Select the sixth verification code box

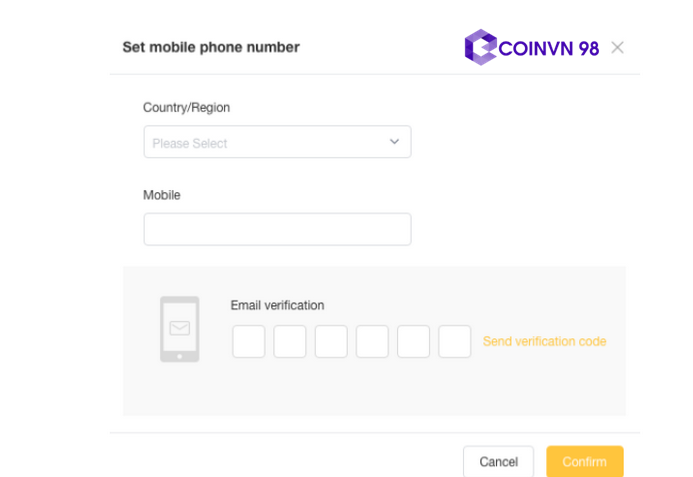click(x=454, y=341)
